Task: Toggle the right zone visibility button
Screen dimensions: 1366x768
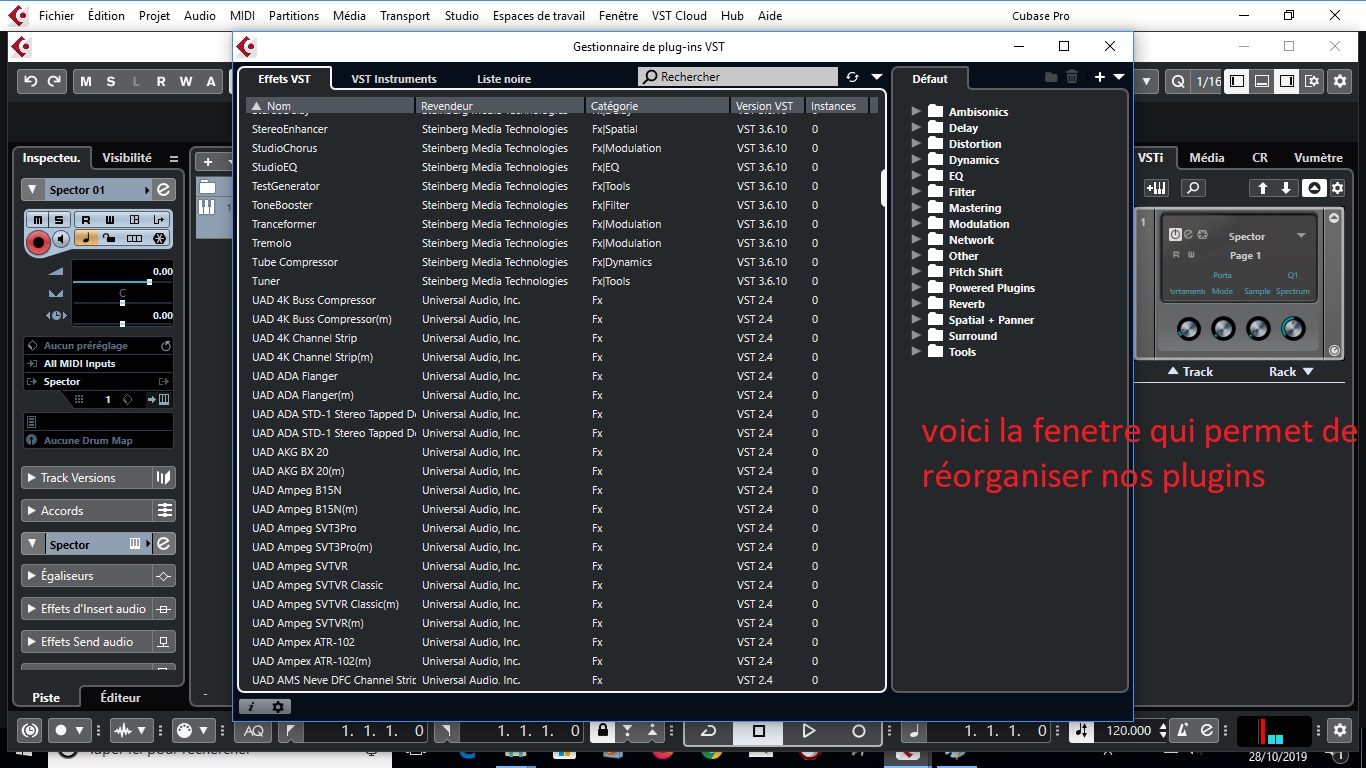Action: pyautogui.click(x=1287, y=81)
